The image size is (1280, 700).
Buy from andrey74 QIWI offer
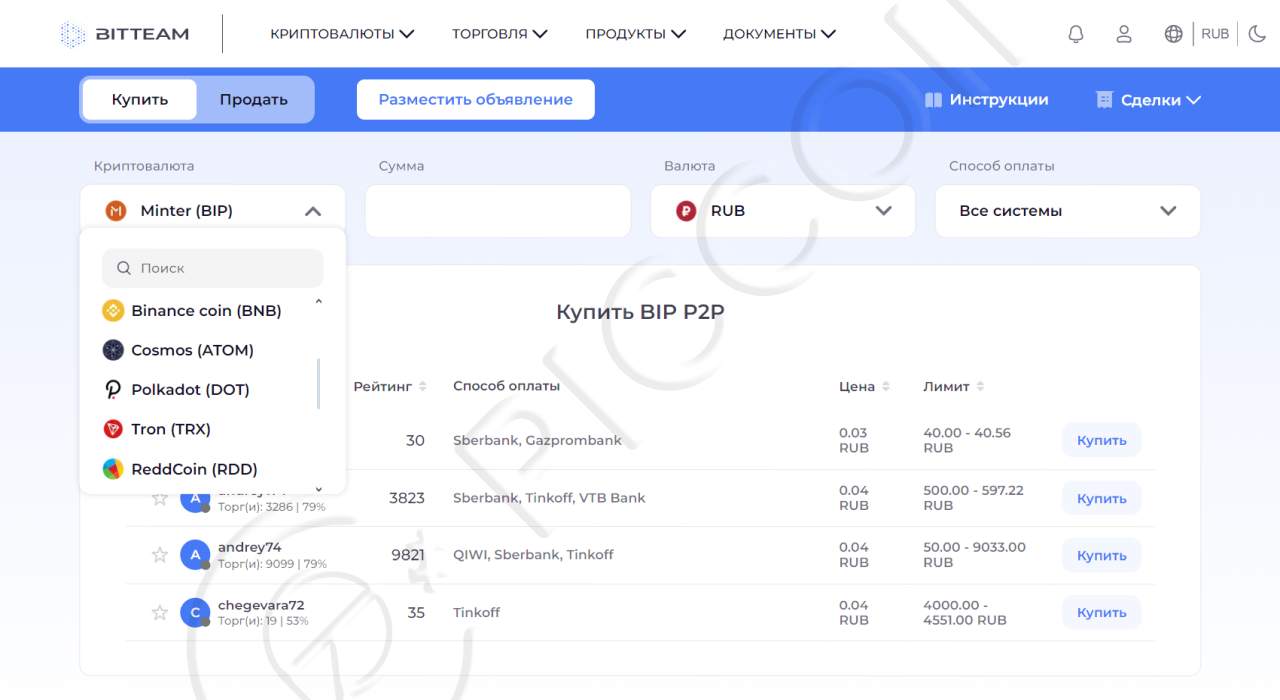coord(1101,555)
